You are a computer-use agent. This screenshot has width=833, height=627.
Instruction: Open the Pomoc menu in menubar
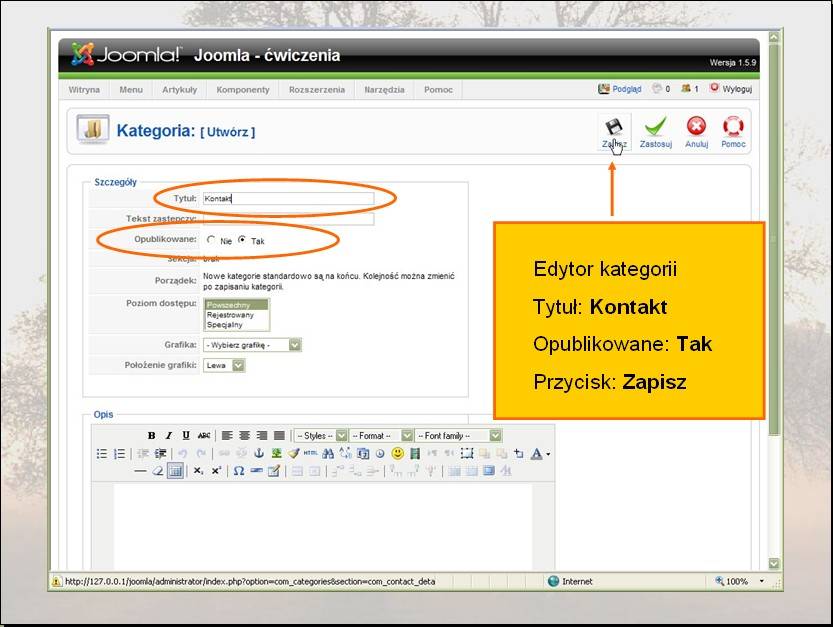(438, 90)
